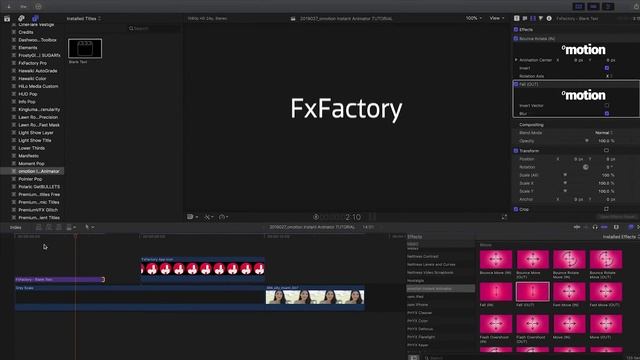
Task: Expand the Animation Center disclosure triangle
Action: (x=516, y=60)
